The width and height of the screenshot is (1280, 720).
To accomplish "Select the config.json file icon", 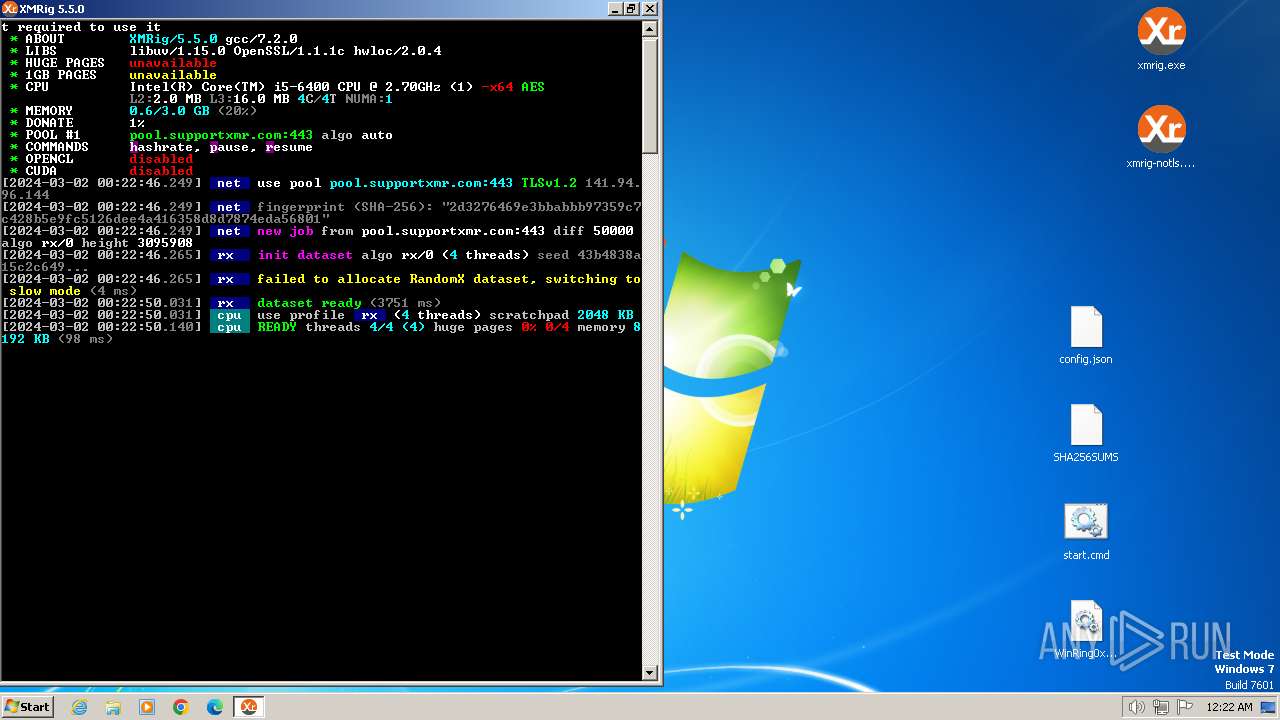I will click(x=1086, y=335).
